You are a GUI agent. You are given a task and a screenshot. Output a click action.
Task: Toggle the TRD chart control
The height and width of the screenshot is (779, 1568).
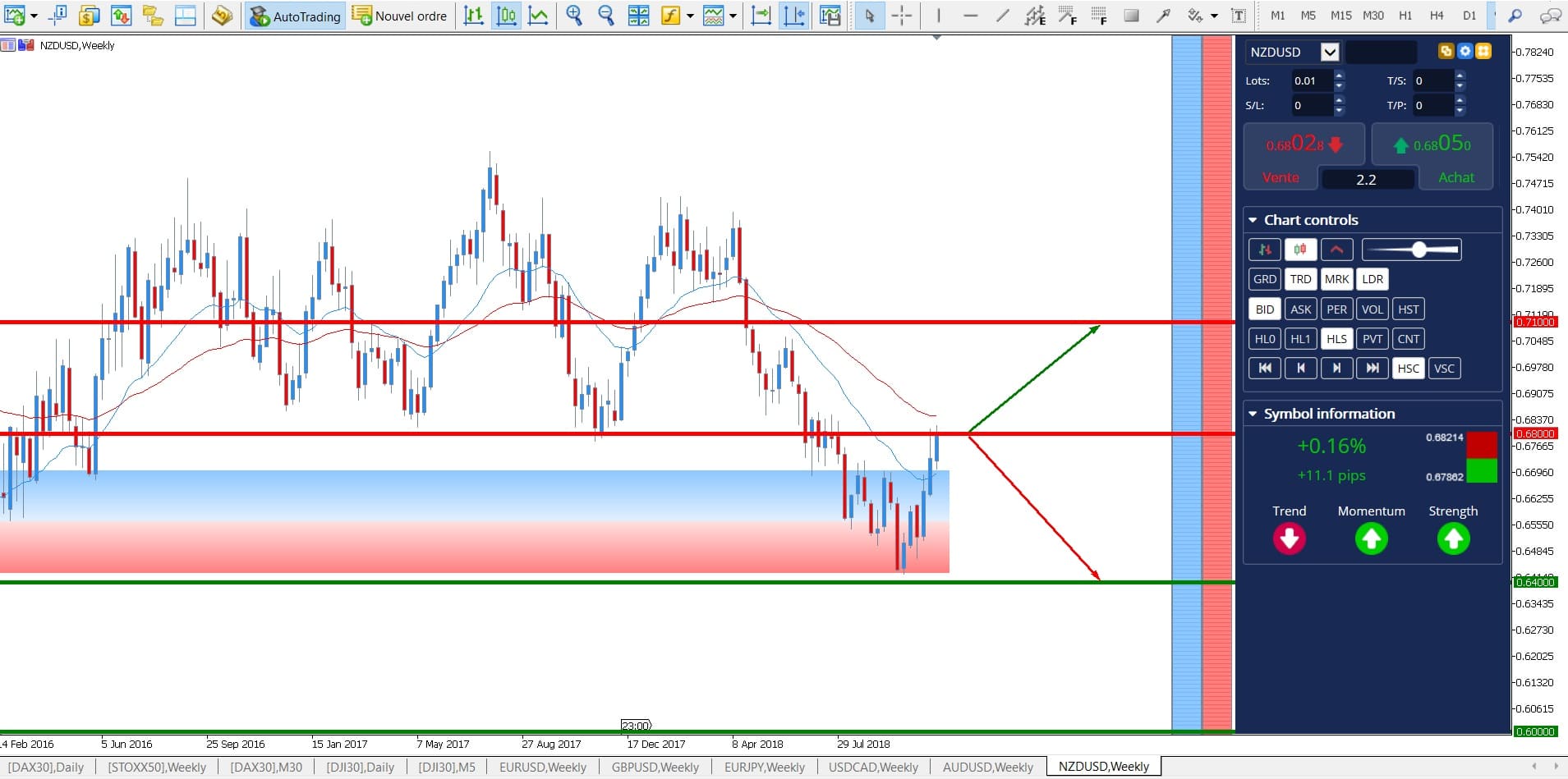(x=1300, y=279)
